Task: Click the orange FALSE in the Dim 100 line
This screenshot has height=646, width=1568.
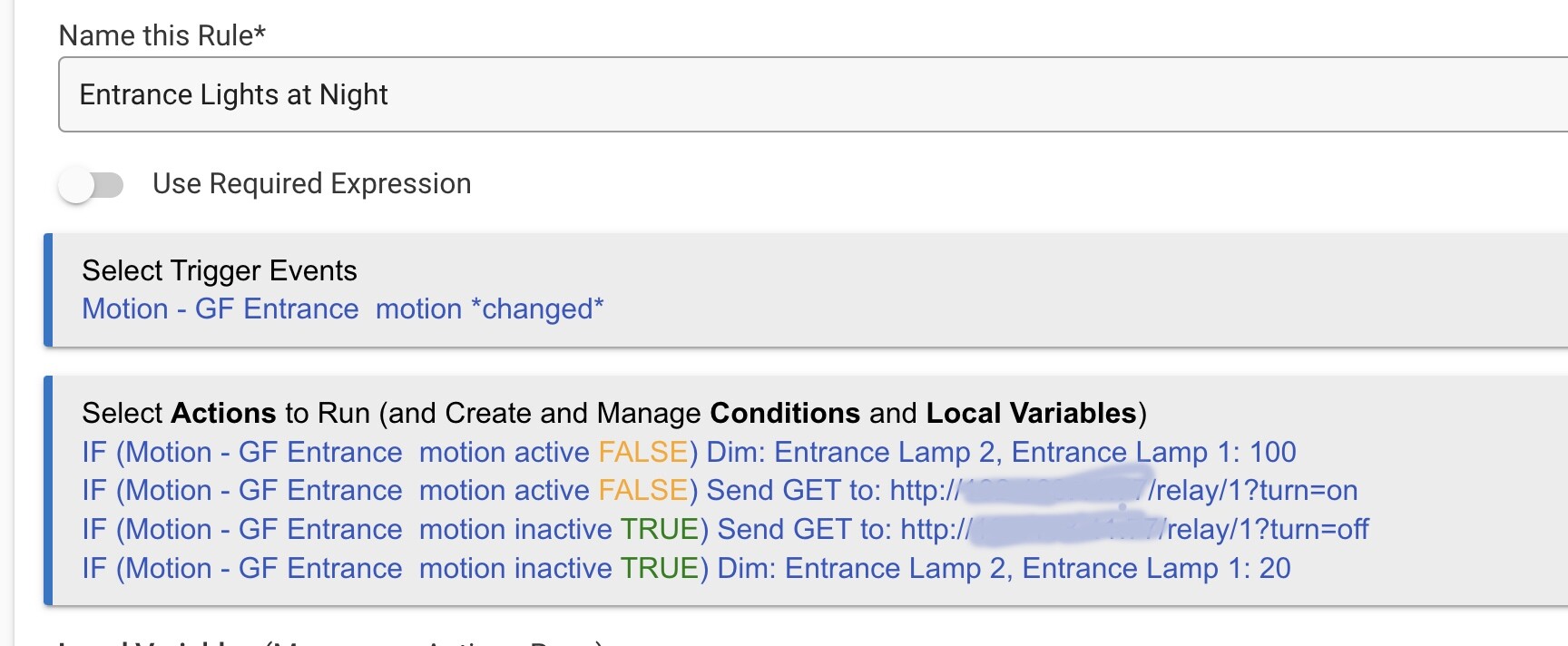Action: point(643,452)
